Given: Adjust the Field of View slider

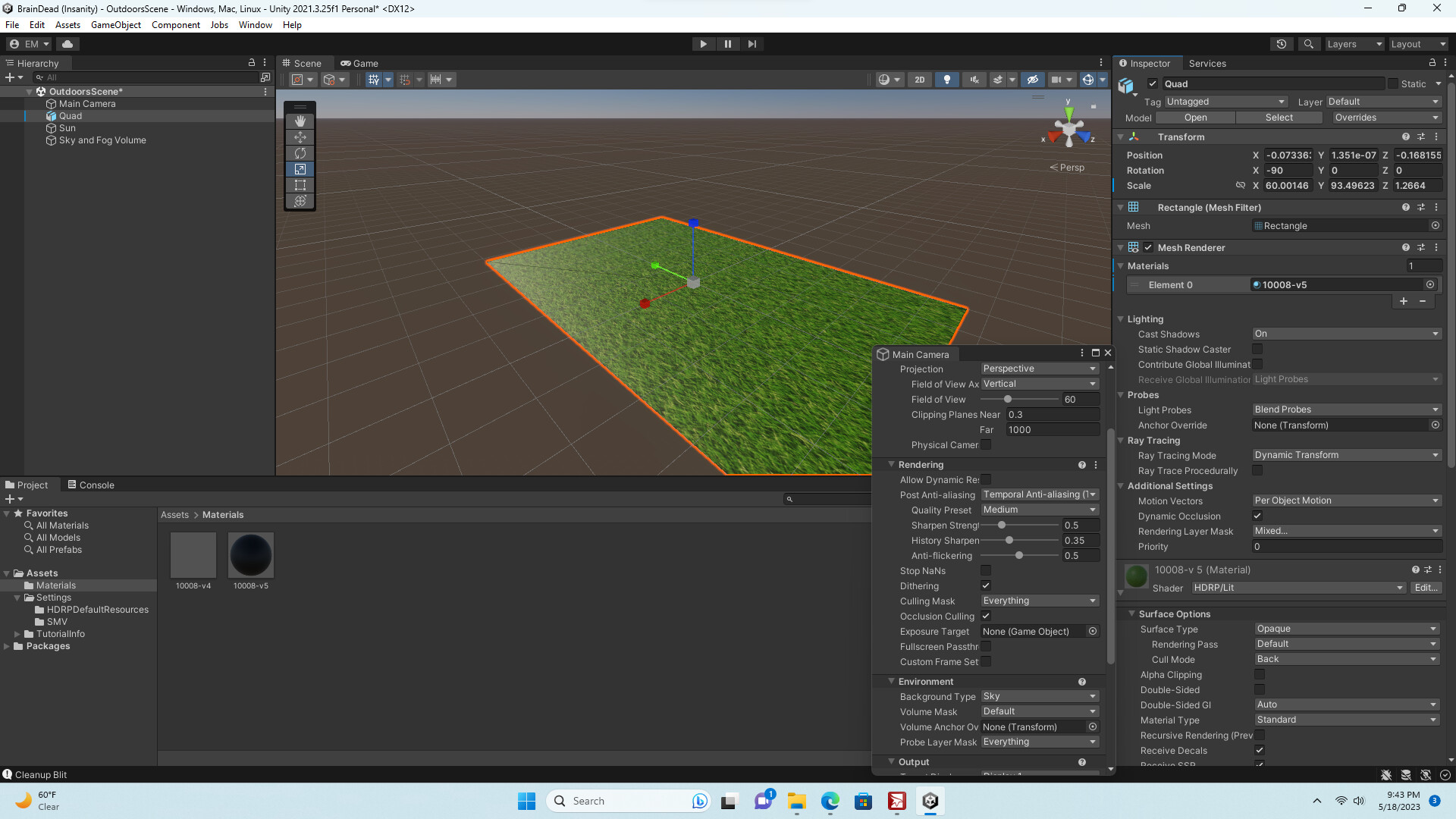Looking at the screenshot, I should pyautogui.click(x=1008, y=400).
